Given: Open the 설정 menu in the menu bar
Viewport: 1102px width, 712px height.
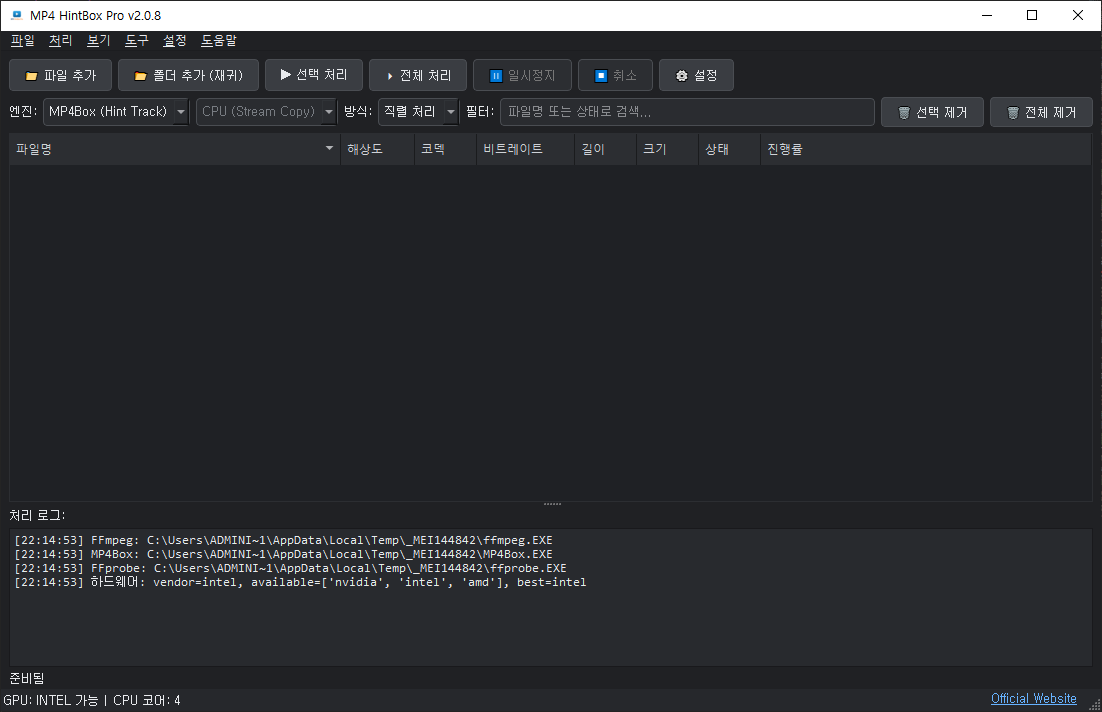Looking at the screenshot, I should click(x=174, y=41).
